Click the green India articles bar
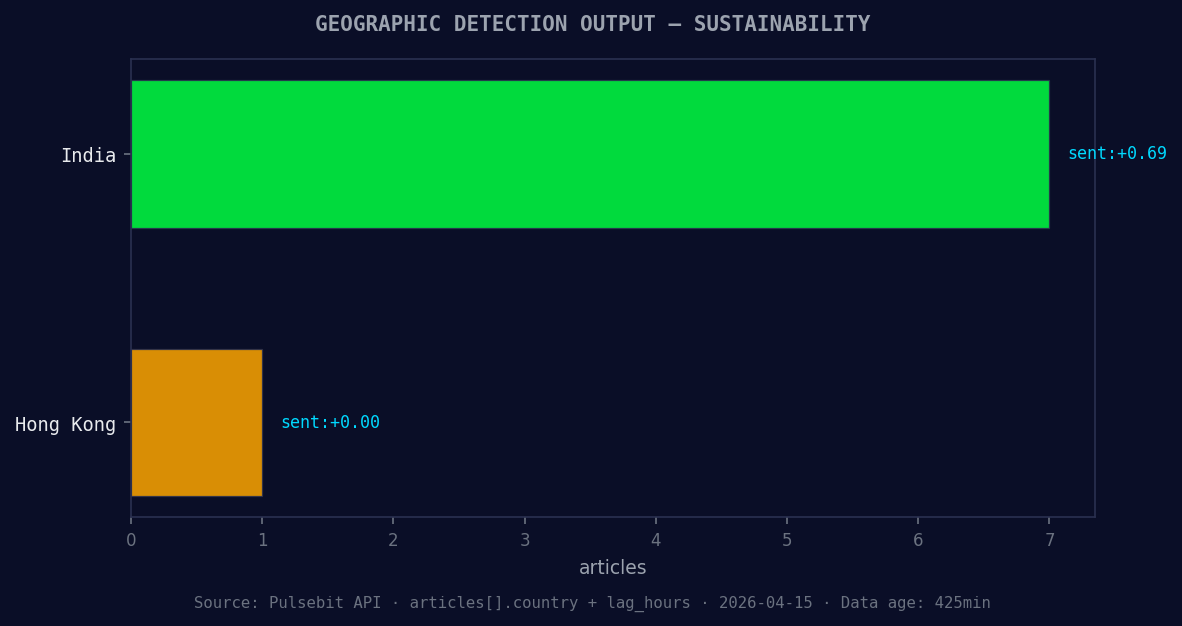Screen dimensions: 1182x626 click(590, 154)
